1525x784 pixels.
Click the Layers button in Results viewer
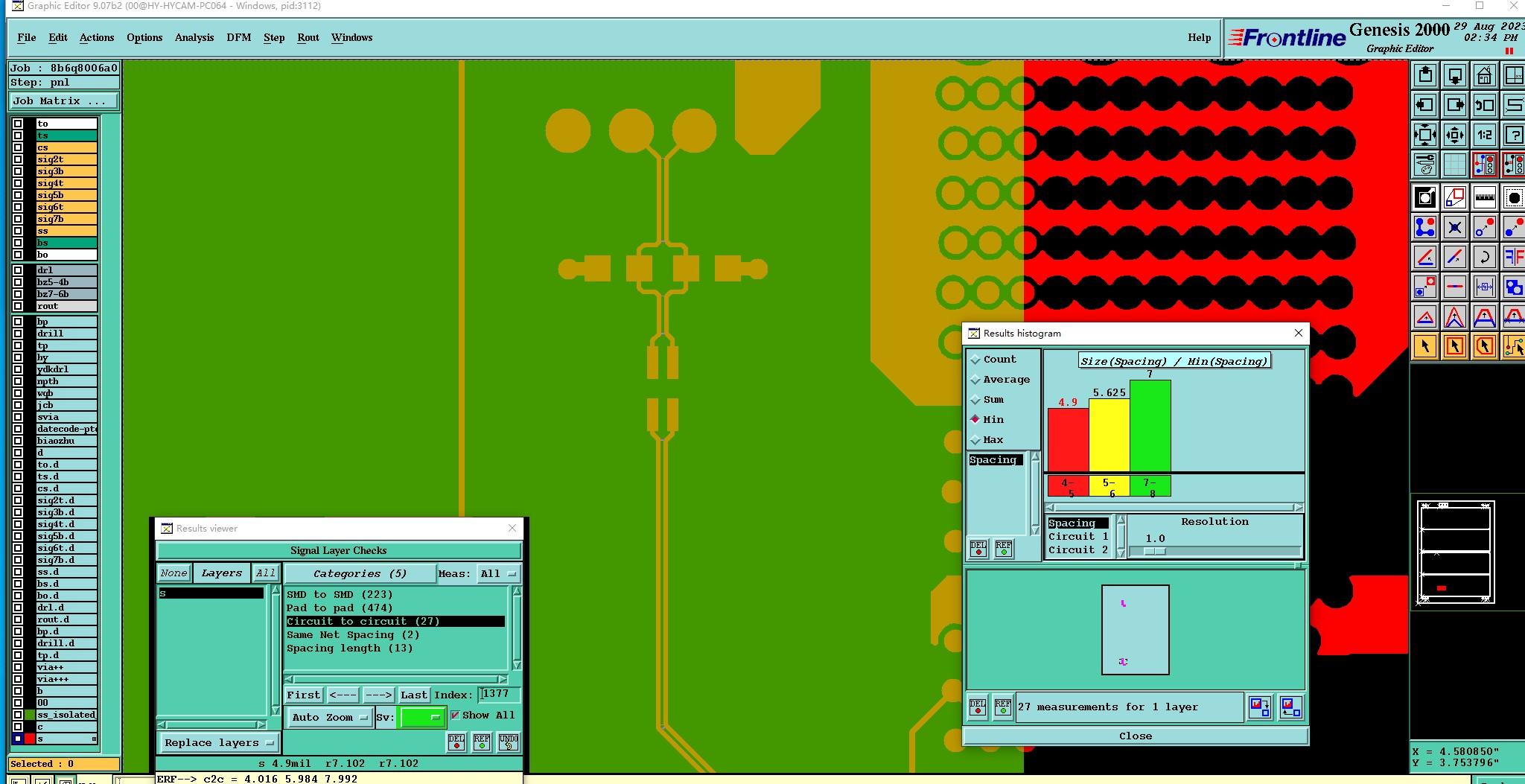pos(222,573)
